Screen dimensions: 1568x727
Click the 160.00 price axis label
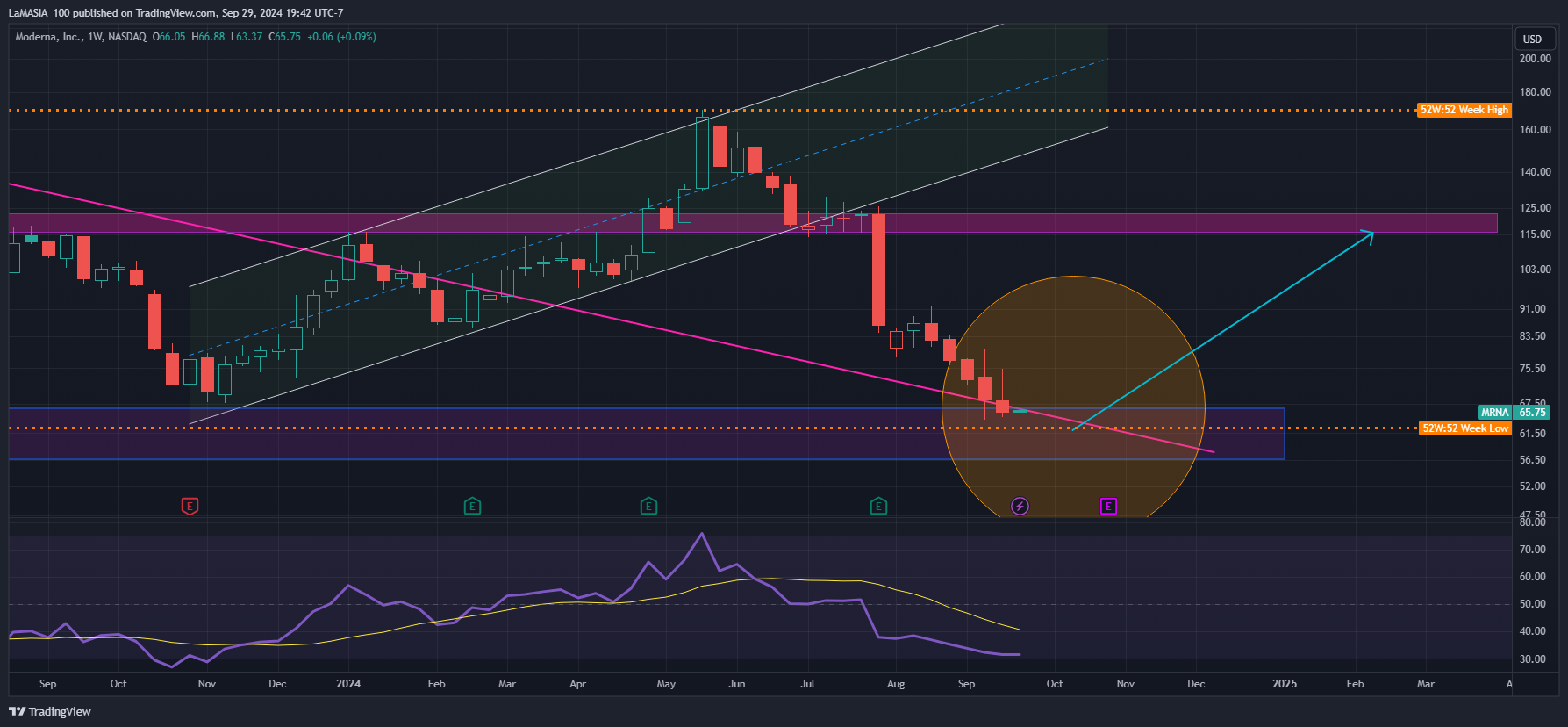(x=1536, y=130)
